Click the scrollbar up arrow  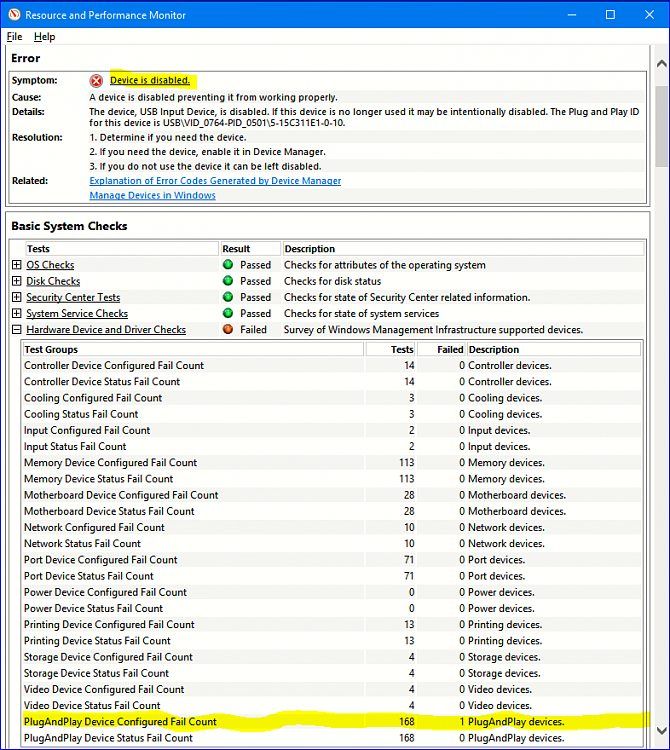661,64
